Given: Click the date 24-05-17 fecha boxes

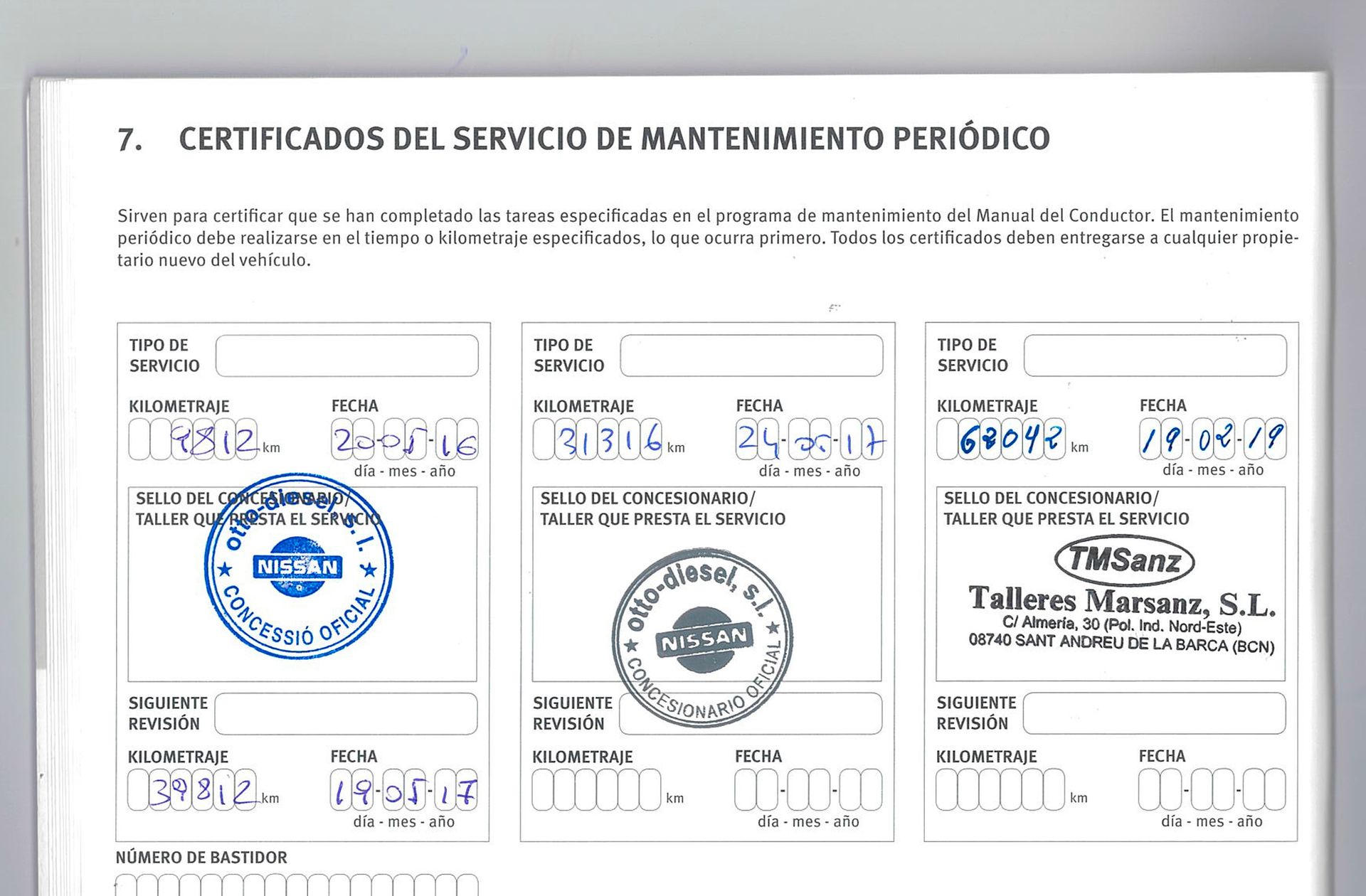Looking at the screenshot, I should [810, 439].
